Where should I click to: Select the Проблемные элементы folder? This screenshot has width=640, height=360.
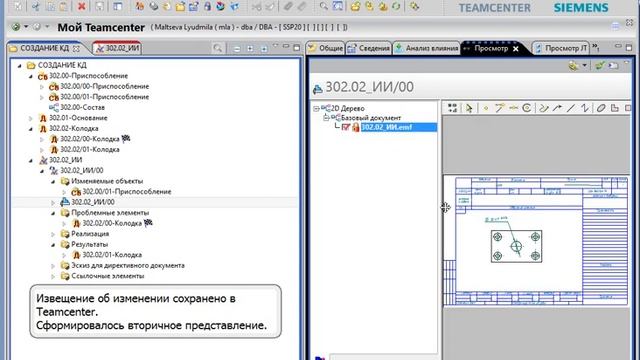click(x=110, y=213)
